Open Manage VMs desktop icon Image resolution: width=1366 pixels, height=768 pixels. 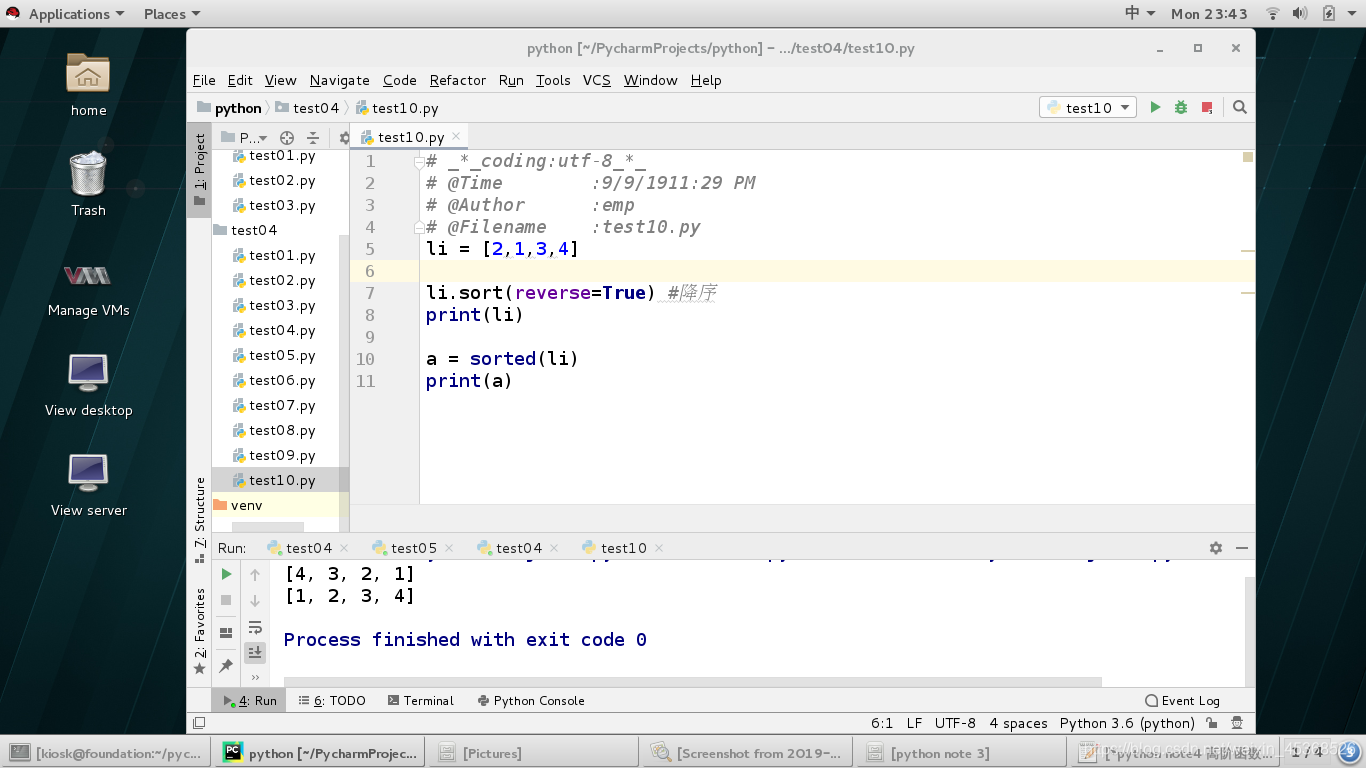88,290
